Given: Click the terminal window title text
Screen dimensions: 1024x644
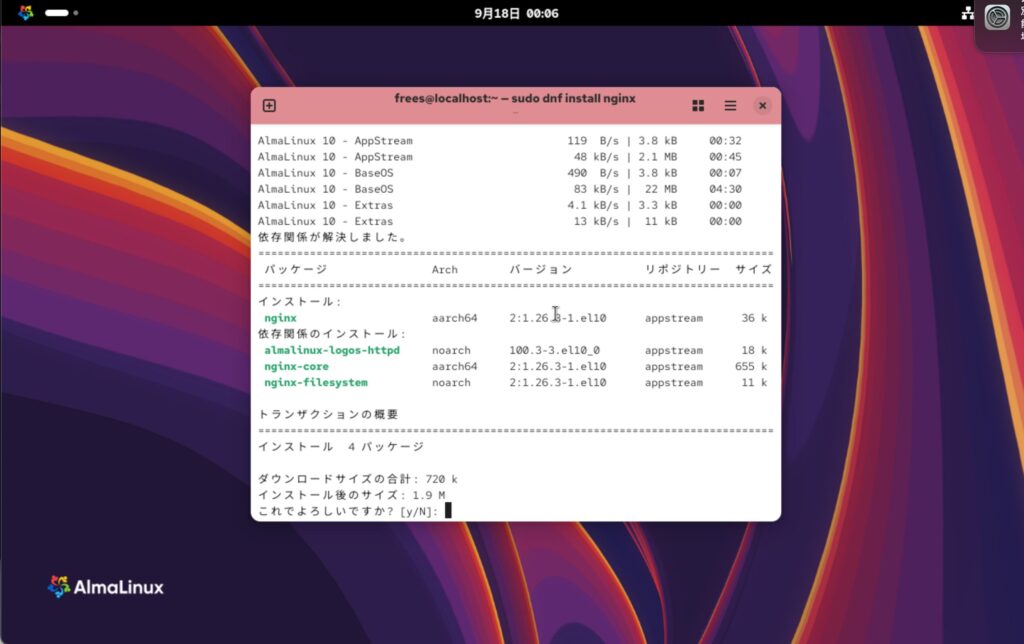Looking at the screenshot, I should [515, 98].
